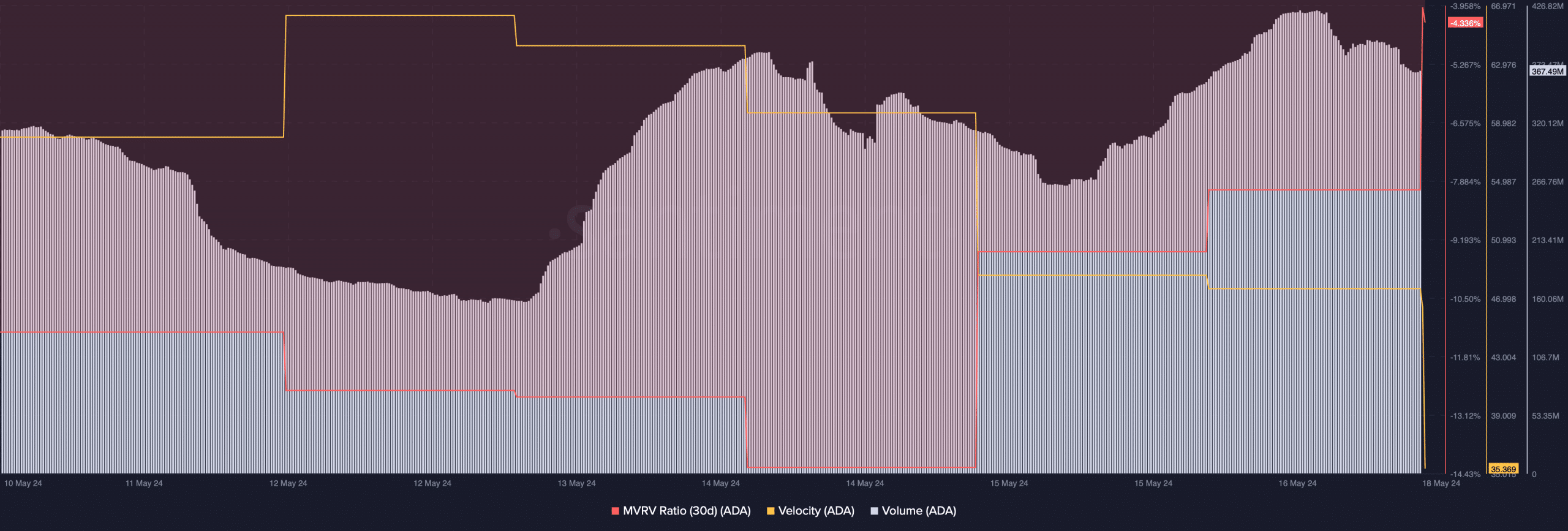
Task: Click the -7.884% axis label
Action: click(1465, 182)
